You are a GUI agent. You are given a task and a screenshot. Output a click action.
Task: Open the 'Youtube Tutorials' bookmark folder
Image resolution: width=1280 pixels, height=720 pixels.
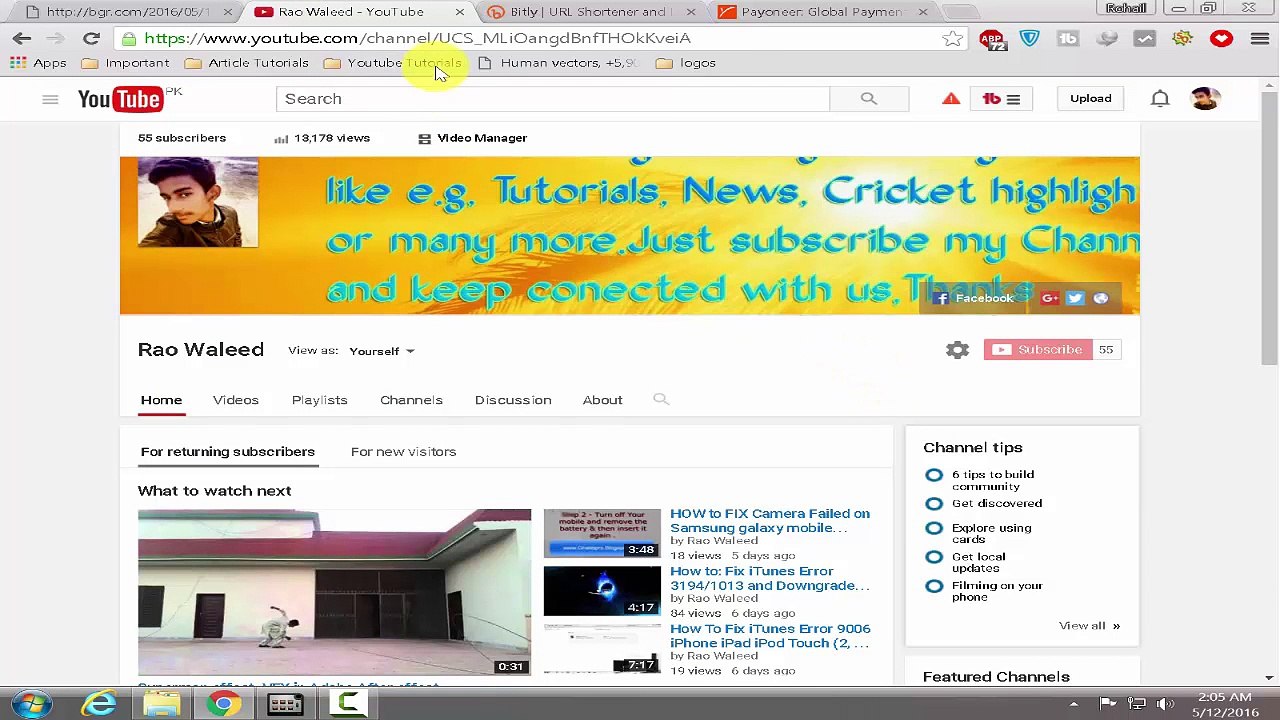pos(393,63)
